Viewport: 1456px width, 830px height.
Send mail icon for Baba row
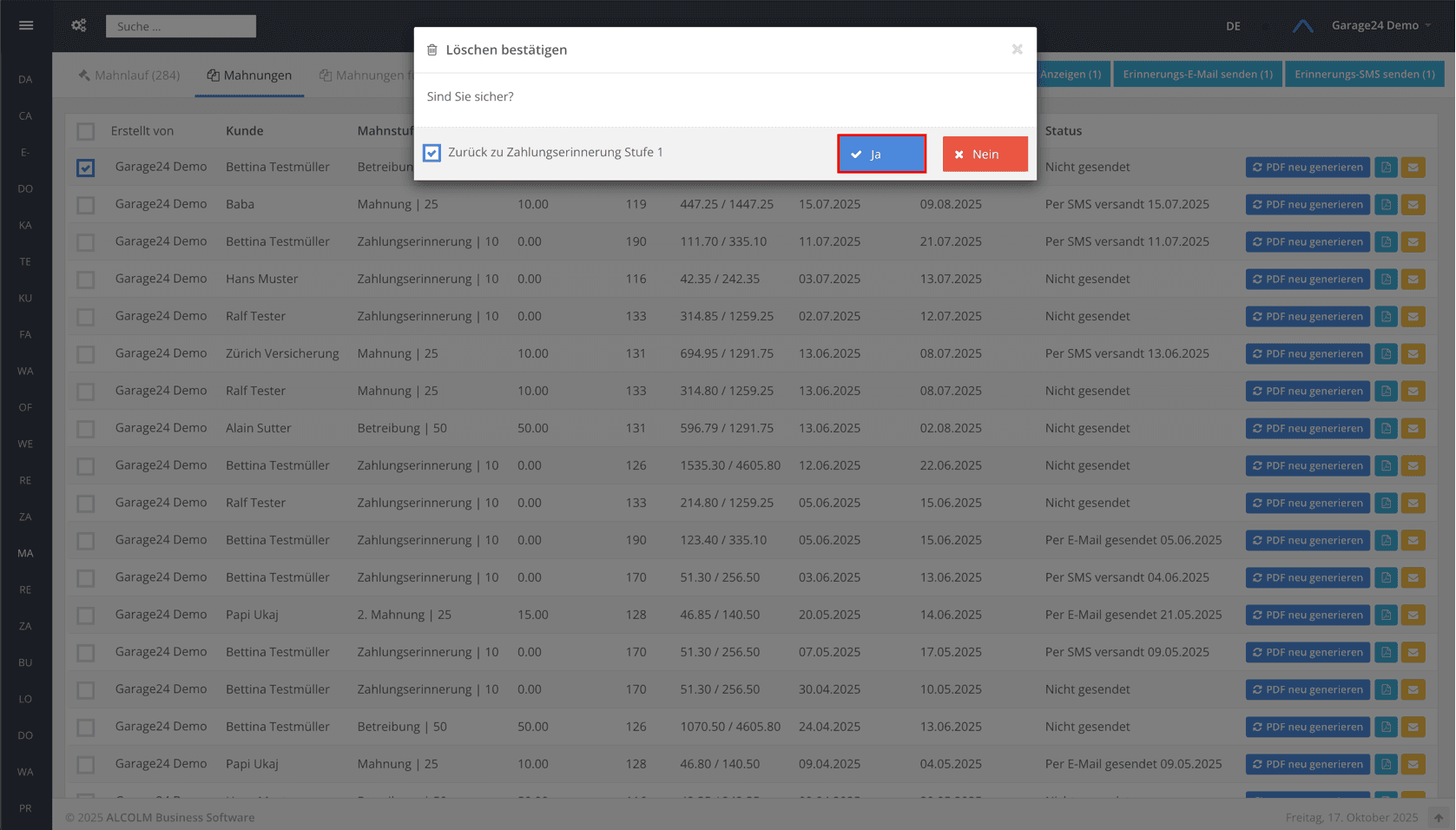coord(1413,205)
